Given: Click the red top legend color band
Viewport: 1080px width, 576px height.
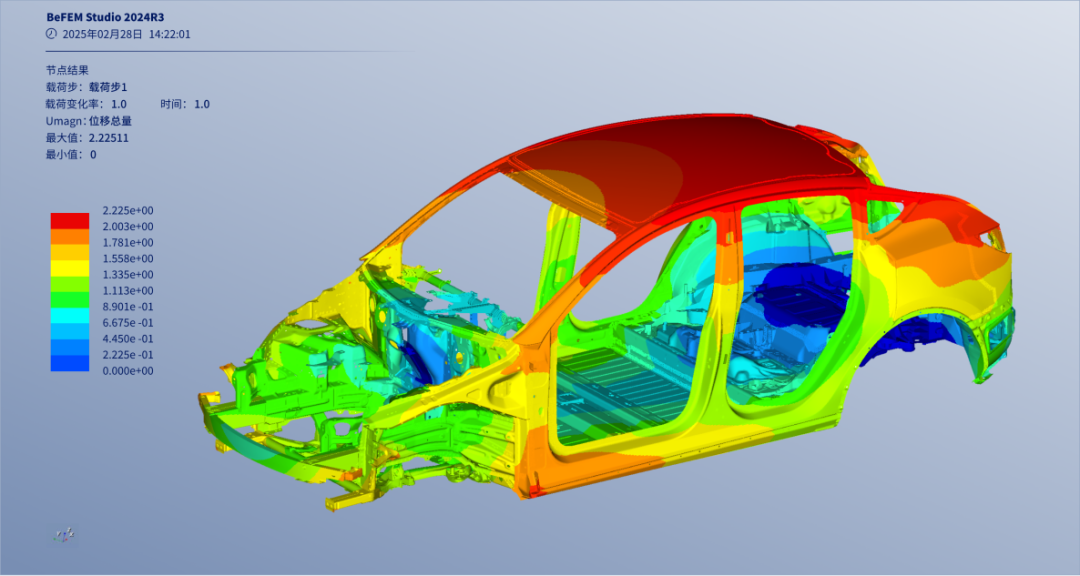Looking at the screenshot, I should [70, 219].
